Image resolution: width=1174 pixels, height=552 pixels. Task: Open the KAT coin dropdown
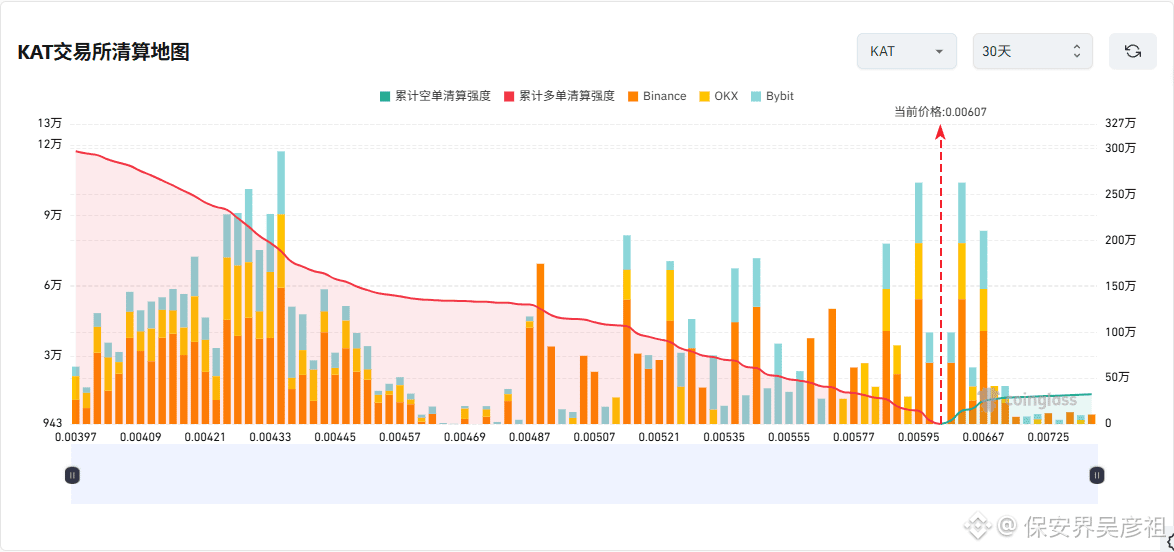[907, 52]
